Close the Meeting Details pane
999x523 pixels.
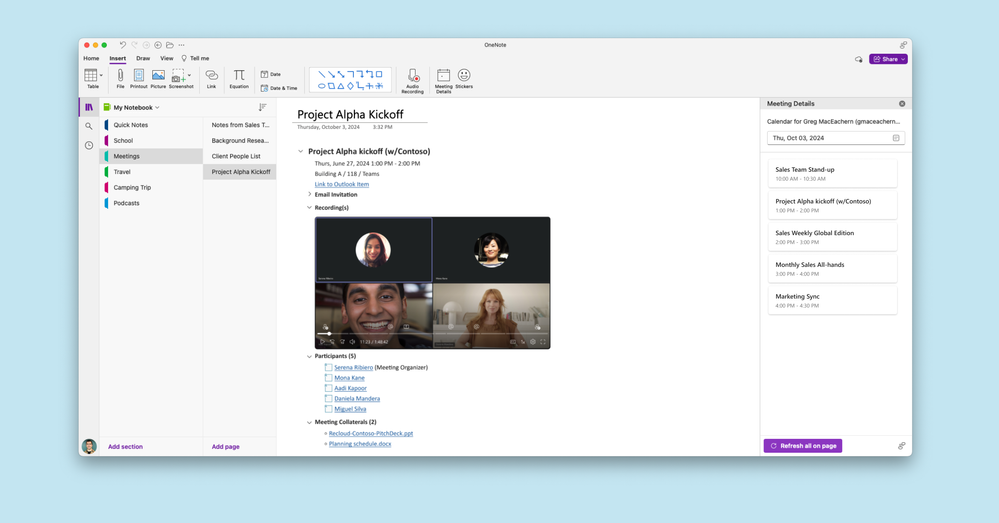(x=902, y=103)
